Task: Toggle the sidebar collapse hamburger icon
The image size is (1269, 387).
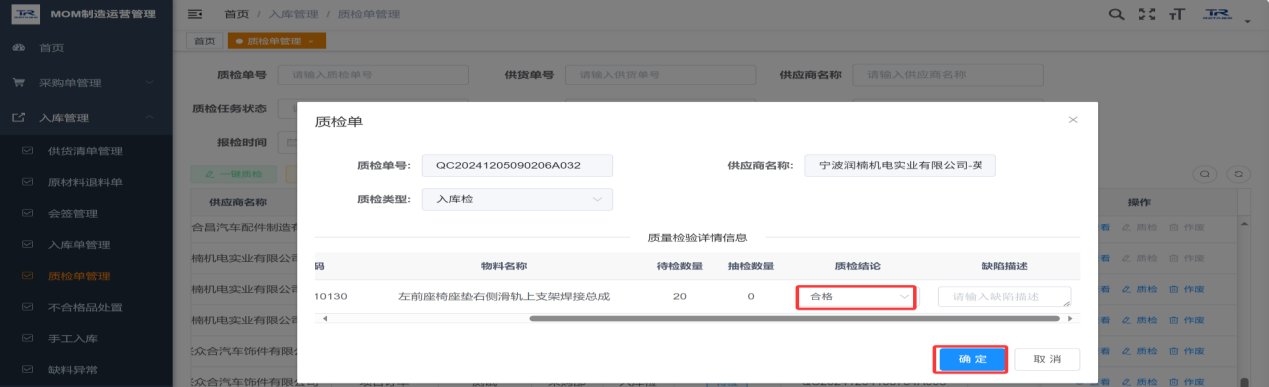Action: tap(195, 13)
